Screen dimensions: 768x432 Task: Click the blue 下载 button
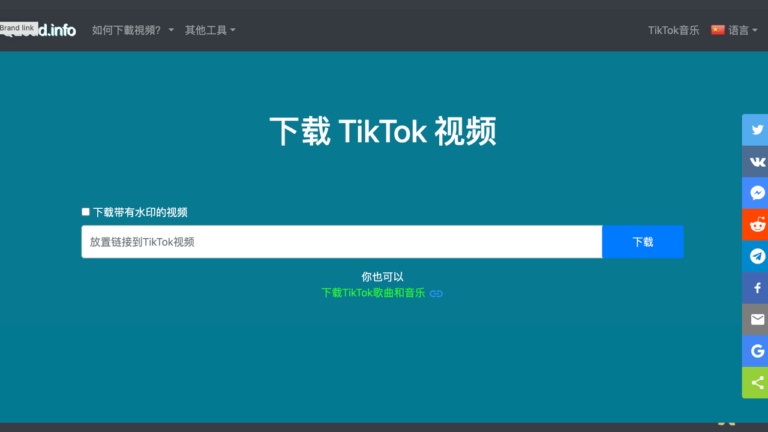pos(643,242)
